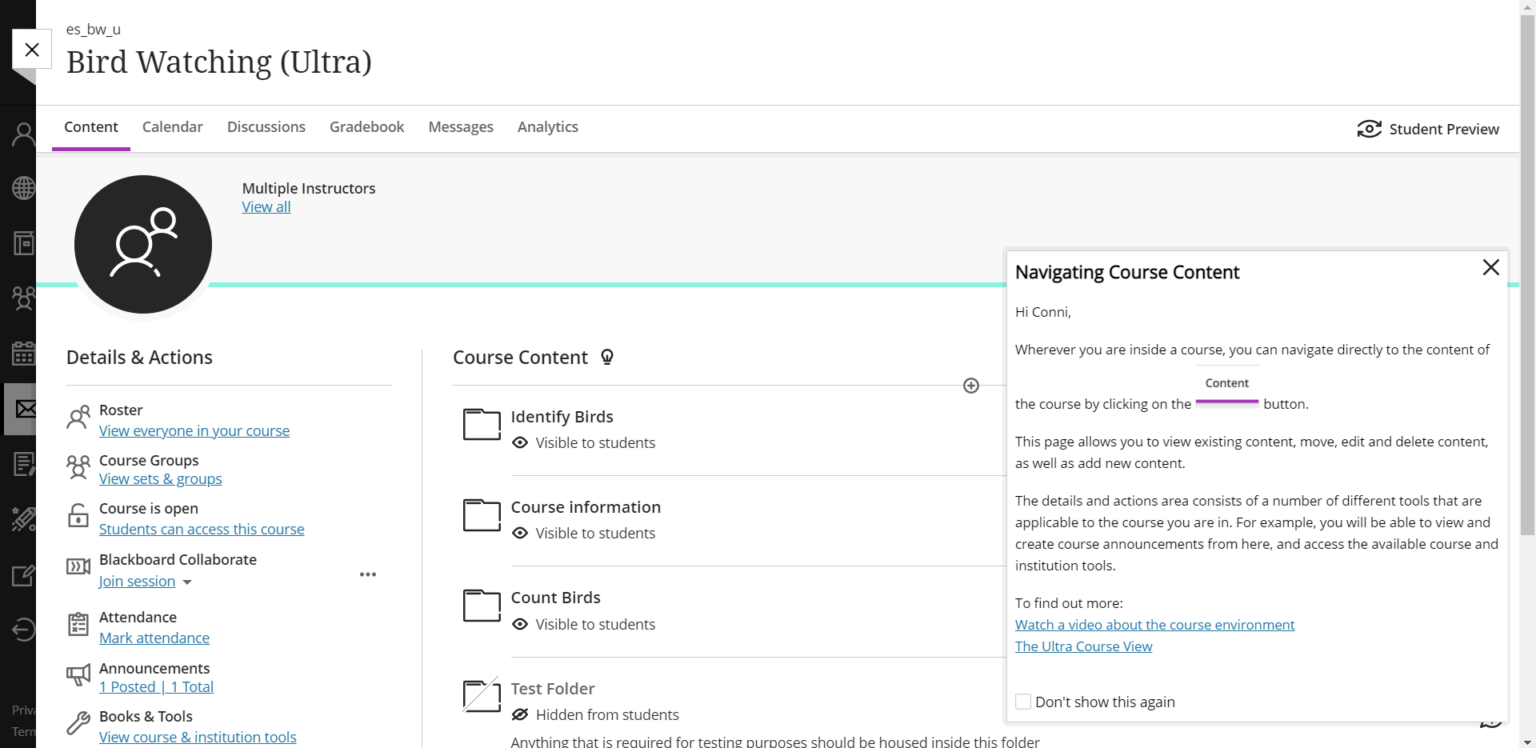1536x748 pixels.
Task: Click the Student Preview button label
Action: pos(1444,129)
